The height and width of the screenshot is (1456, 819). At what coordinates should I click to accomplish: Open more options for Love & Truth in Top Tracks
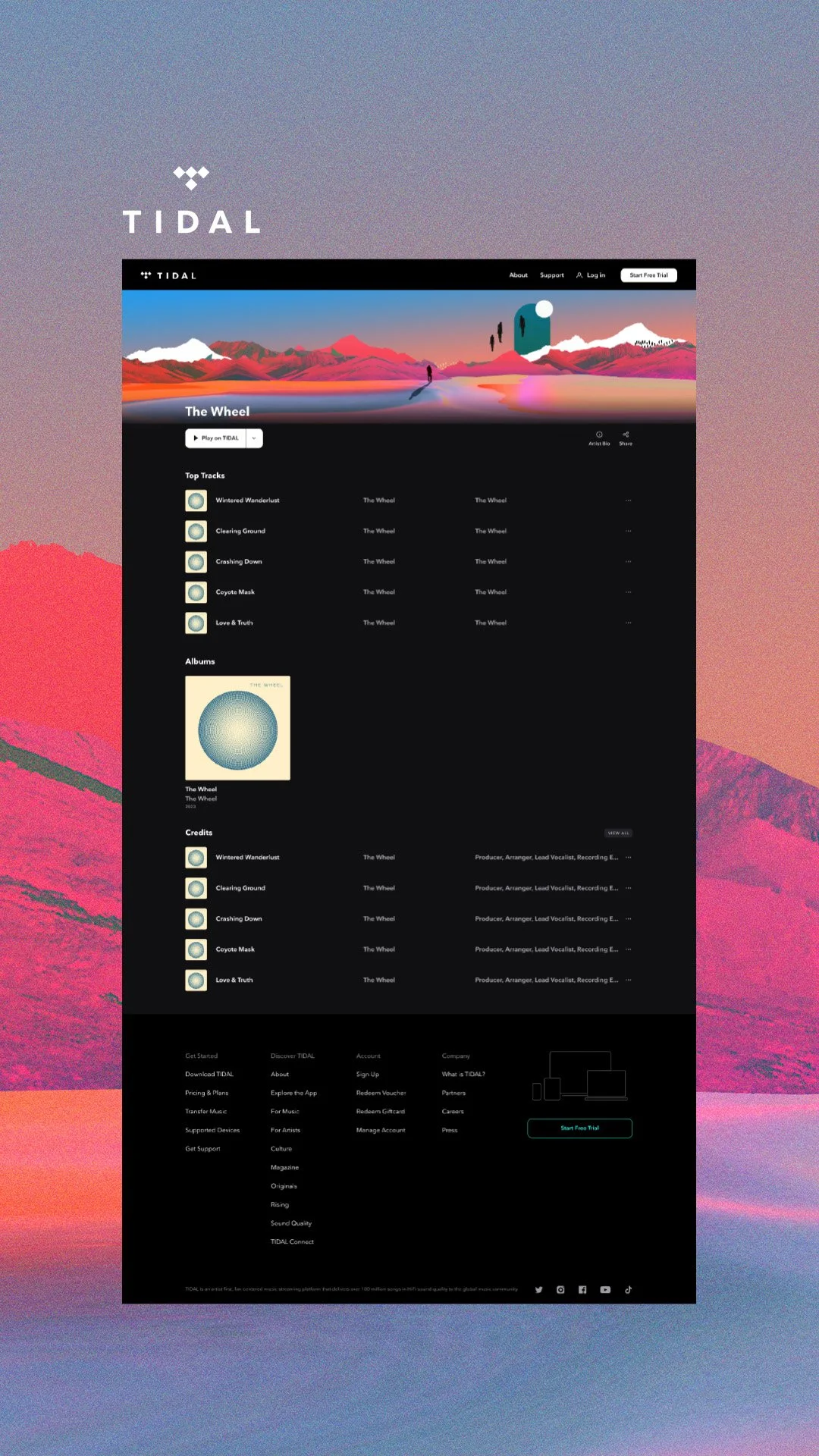[628, 623]
